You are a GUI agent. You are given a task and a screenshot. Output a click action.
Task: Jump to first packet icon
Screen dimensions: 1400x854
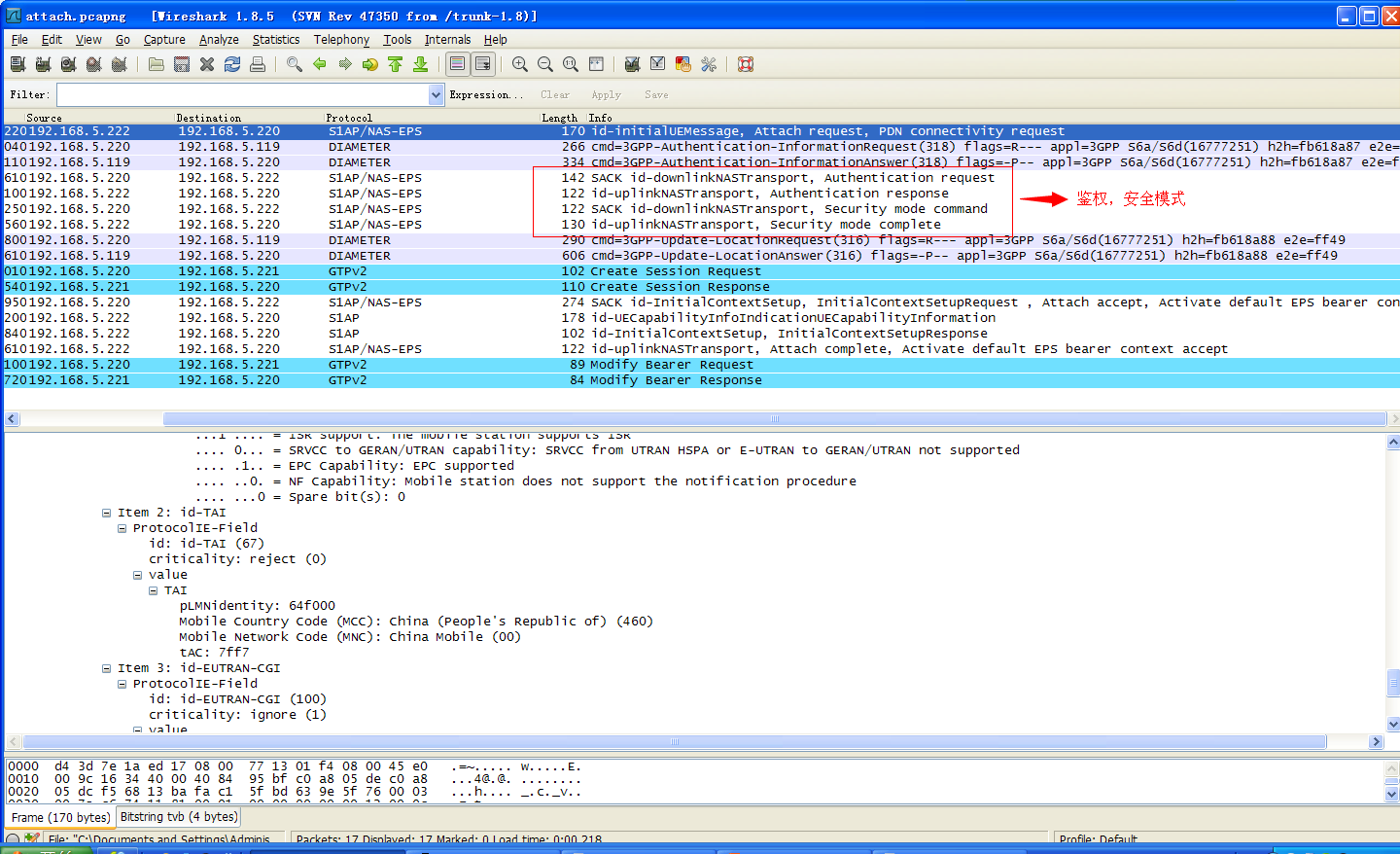coord(396,64)
